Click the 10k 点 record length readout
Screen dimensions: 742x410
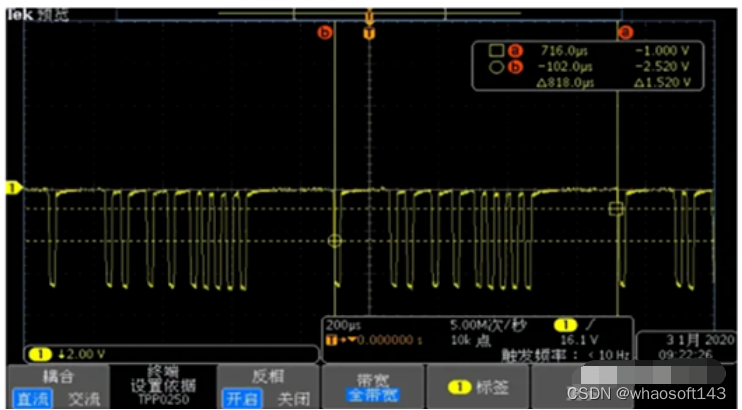[x=471, y=340]
